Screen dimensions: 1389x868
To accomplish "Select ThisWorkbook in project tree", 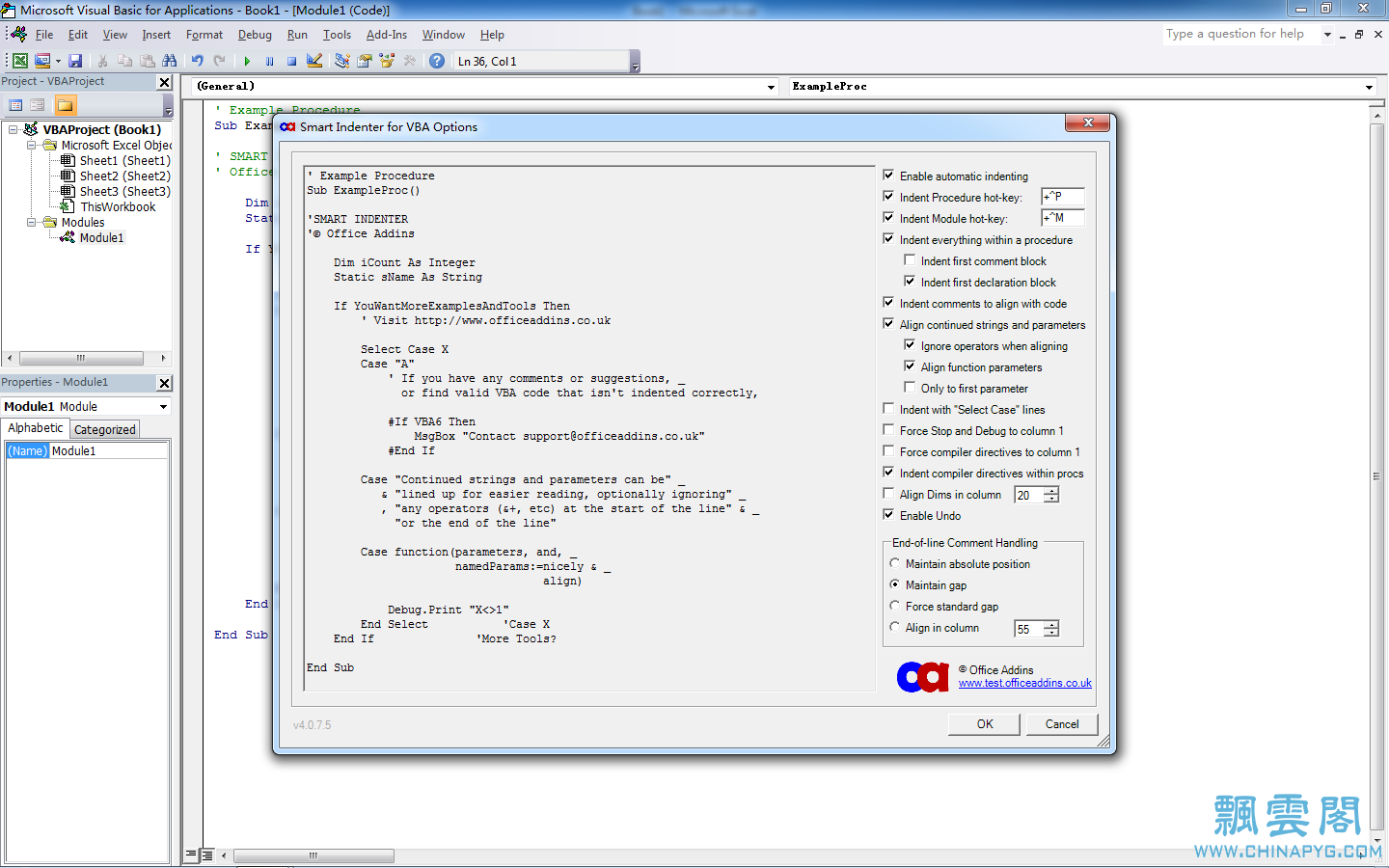I will [x=118, y=206].
